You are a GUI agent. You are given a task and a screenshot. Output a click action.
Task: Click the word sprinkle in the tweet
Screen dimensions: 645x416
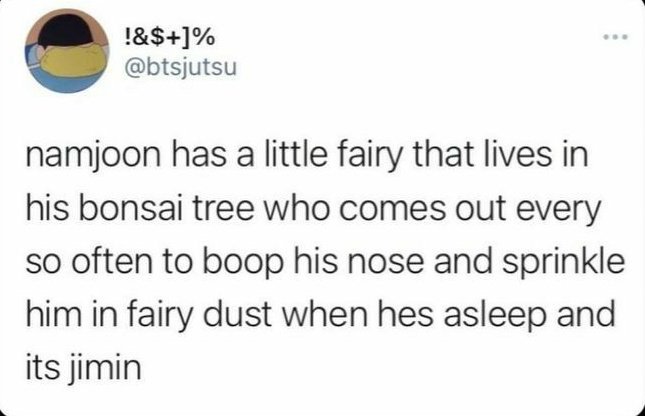click(563, 263)
